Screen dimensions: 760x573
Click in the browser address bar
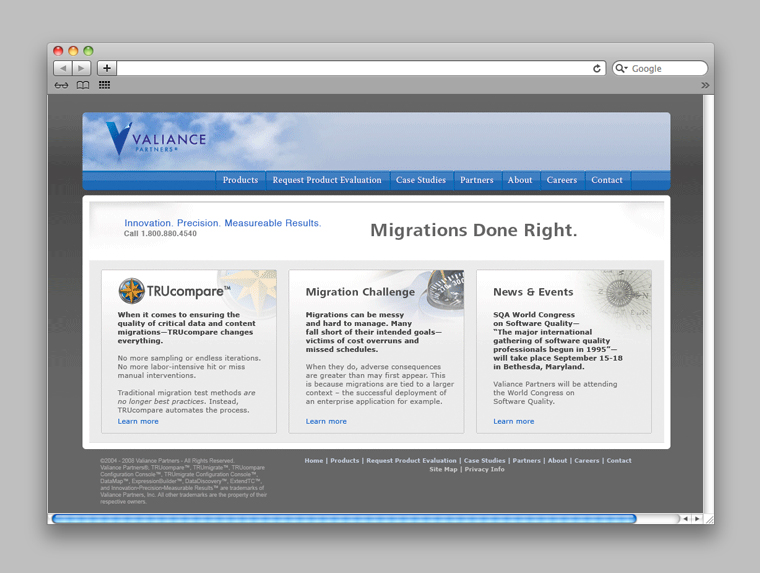350,69
